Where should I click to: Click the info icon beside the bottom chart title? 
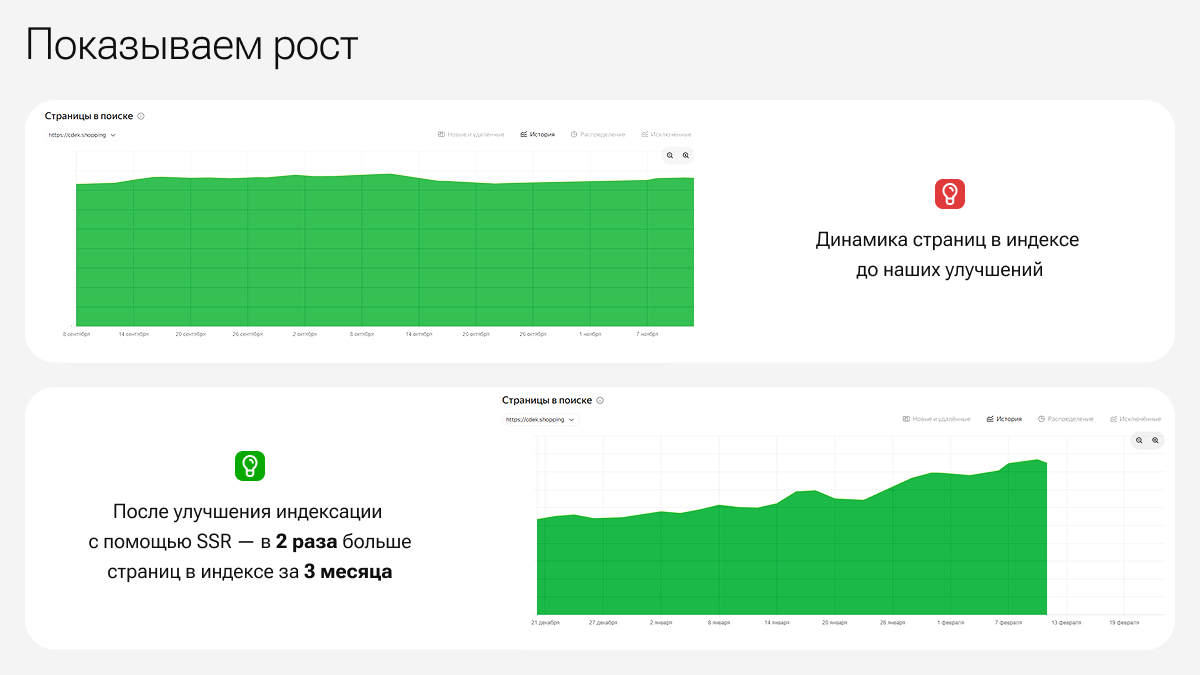(x=600, y=400)
